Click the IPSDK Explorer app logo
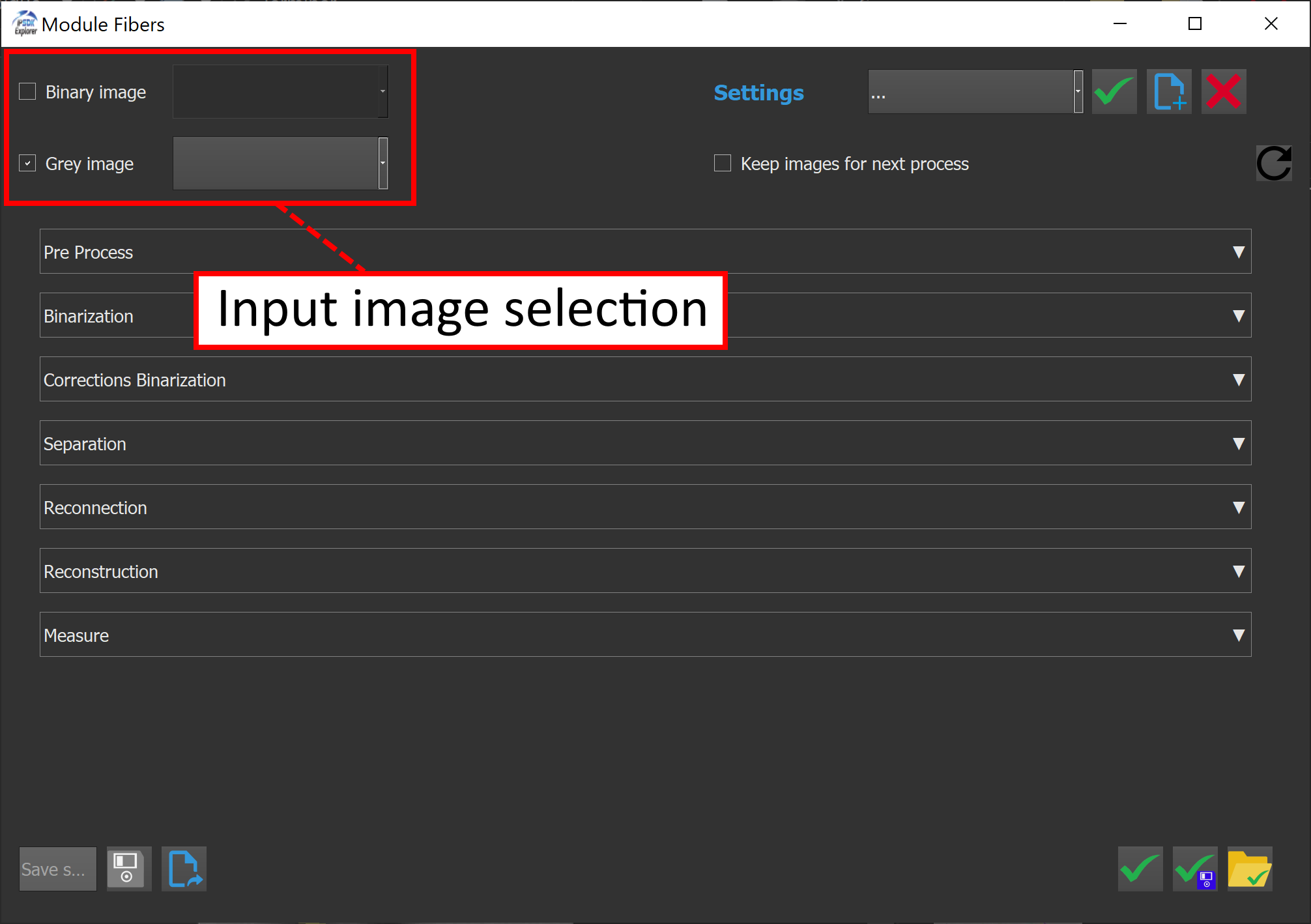 [25, 24]
